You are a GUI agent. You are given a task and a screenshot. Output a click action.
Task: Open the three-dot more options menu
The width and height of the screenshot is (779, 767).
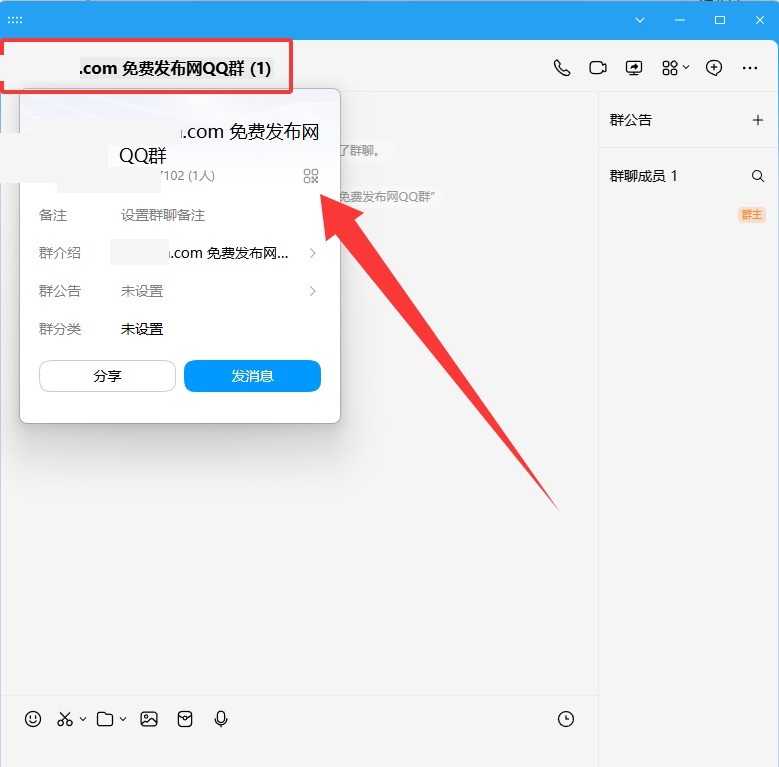[x=750, y=68]
